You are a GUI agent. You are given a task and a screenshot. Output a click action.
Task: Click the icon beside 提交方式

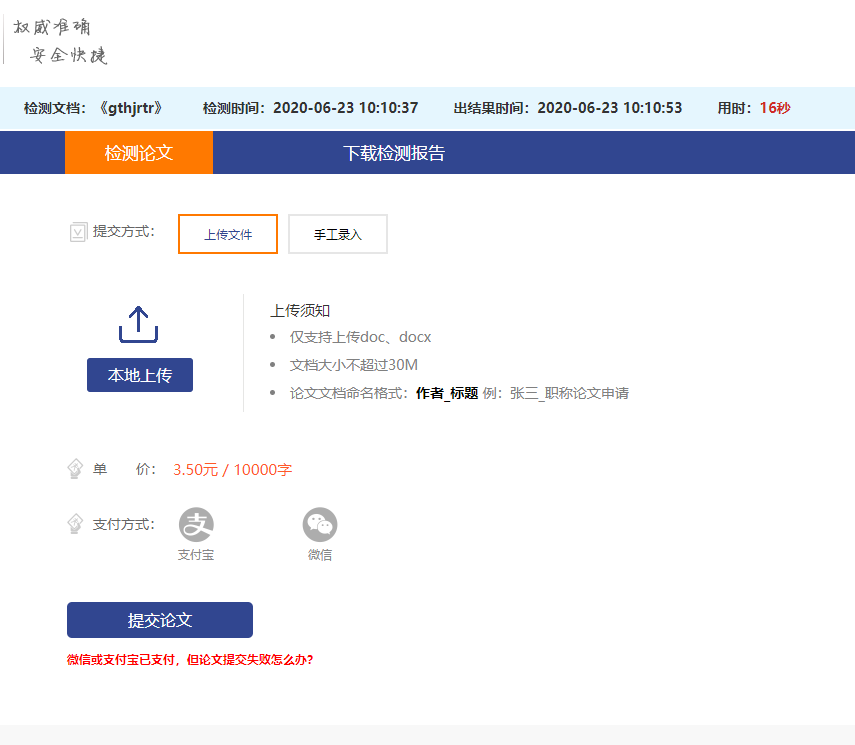click(x=78, y=232)
